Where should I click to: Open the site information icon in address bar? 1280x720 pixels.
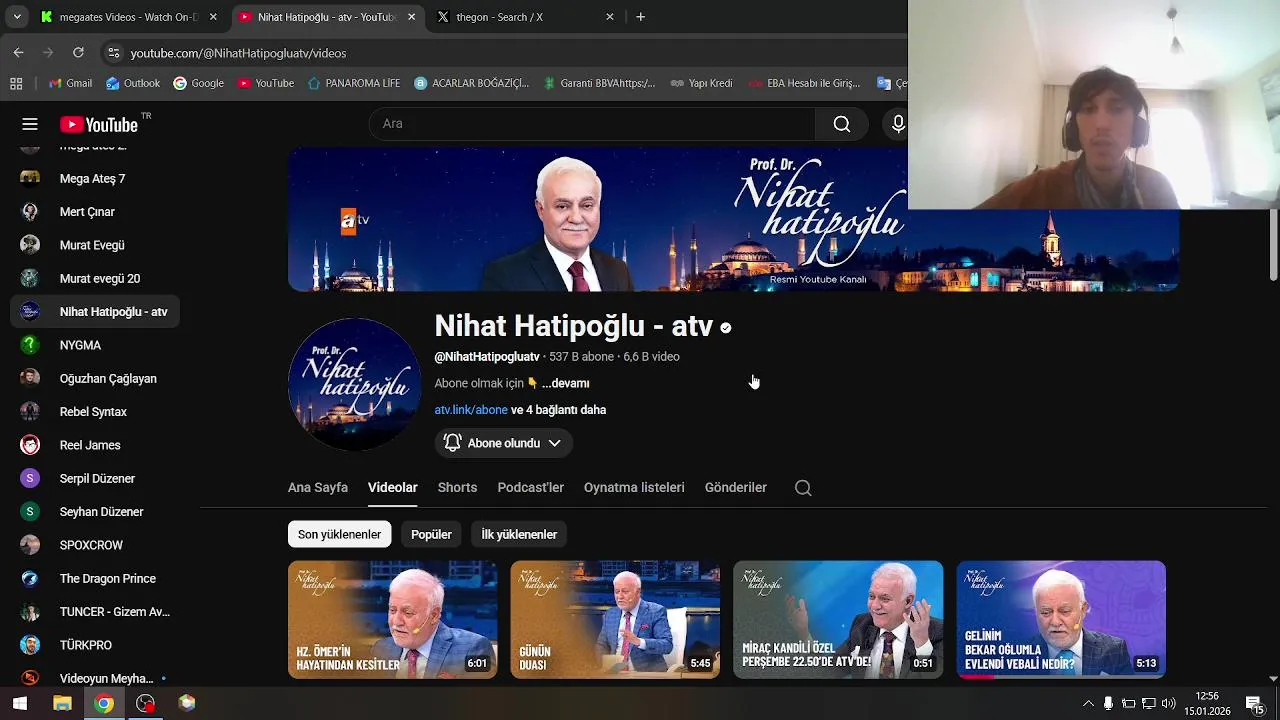[114, 53]
